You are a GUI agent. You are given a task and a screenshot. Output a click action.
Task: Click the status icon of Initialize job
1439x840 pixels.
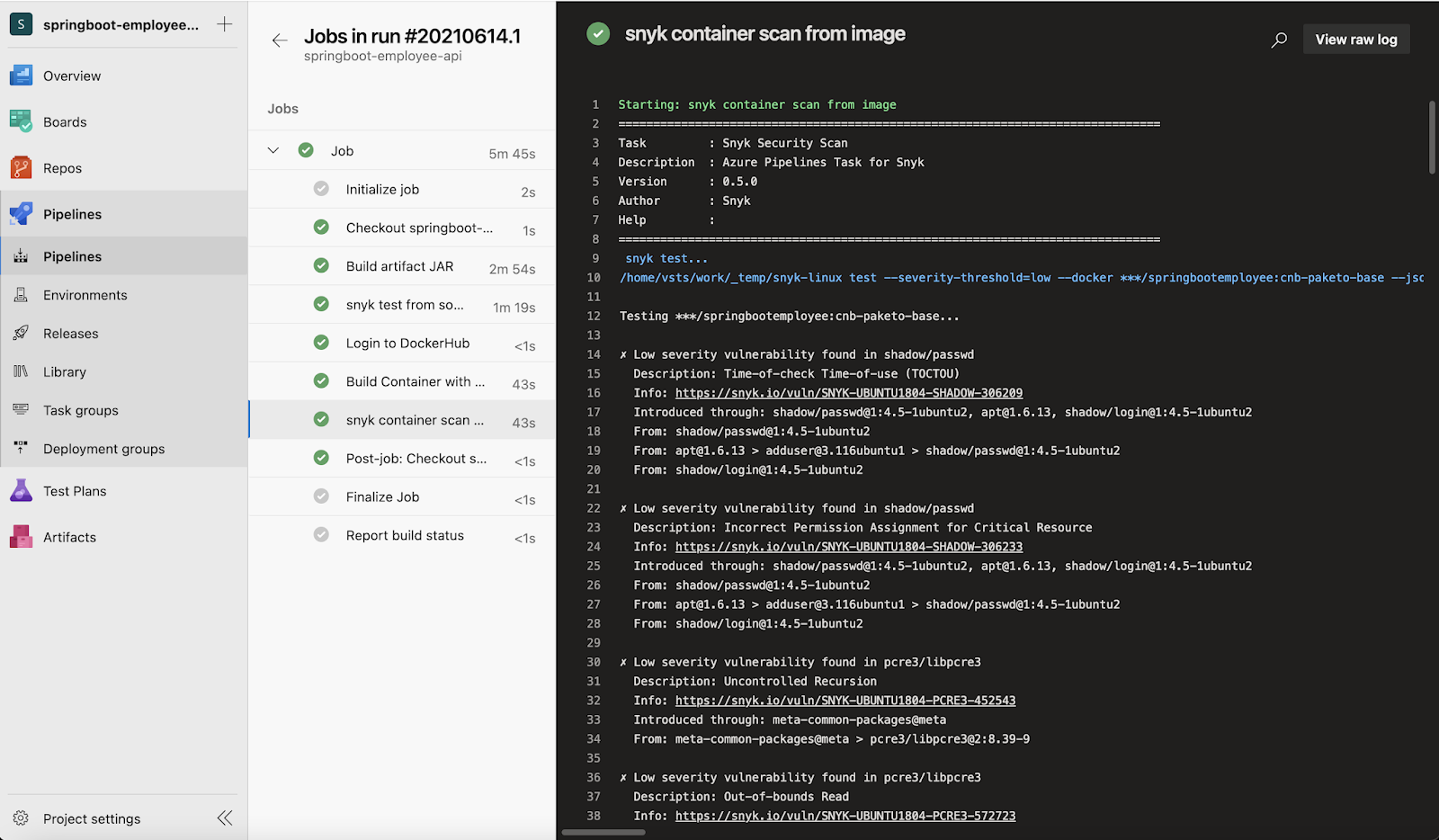pos(321,189)
